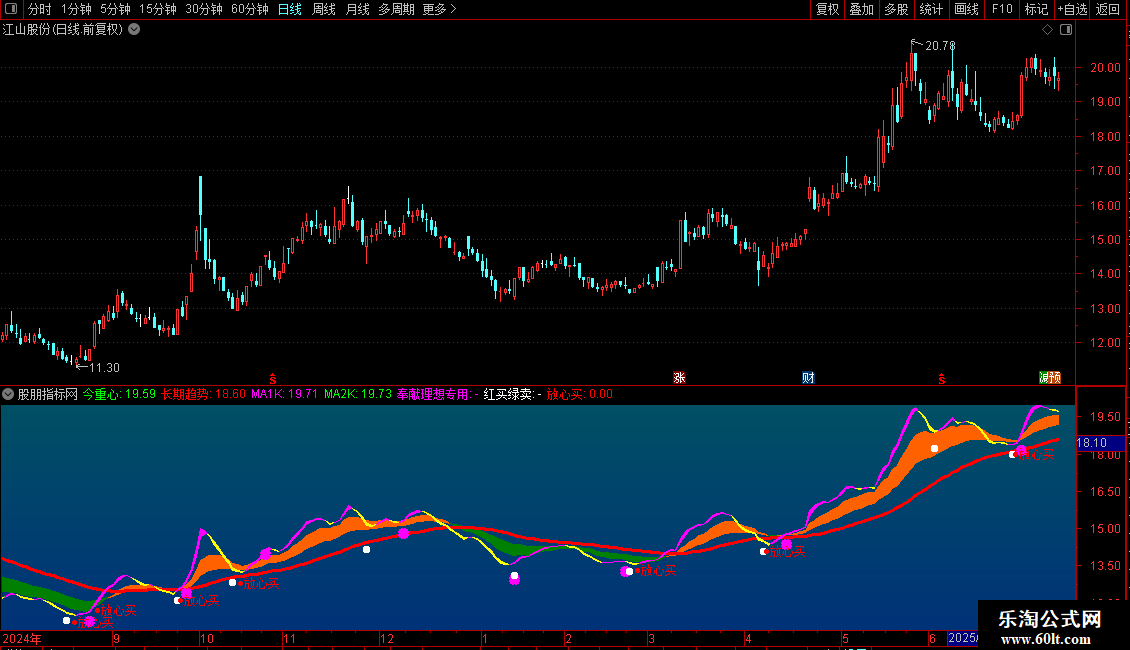Open the 多周期 multi-period view
This screenshot has height=650, width=1130.
[x=396, y=9]
